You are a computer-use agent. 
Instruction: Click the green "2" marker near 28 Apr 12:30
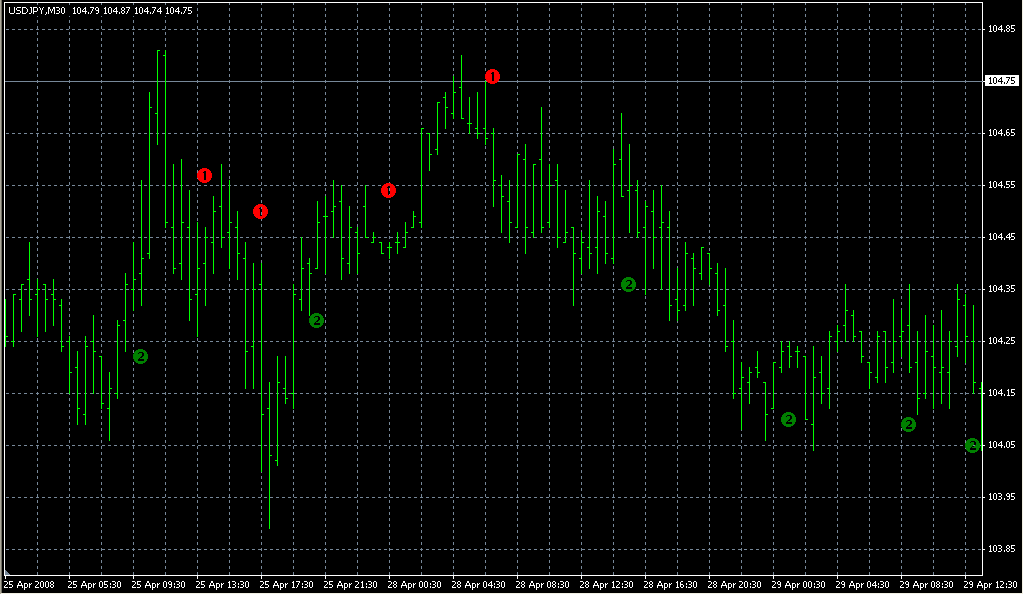[629, 284]
